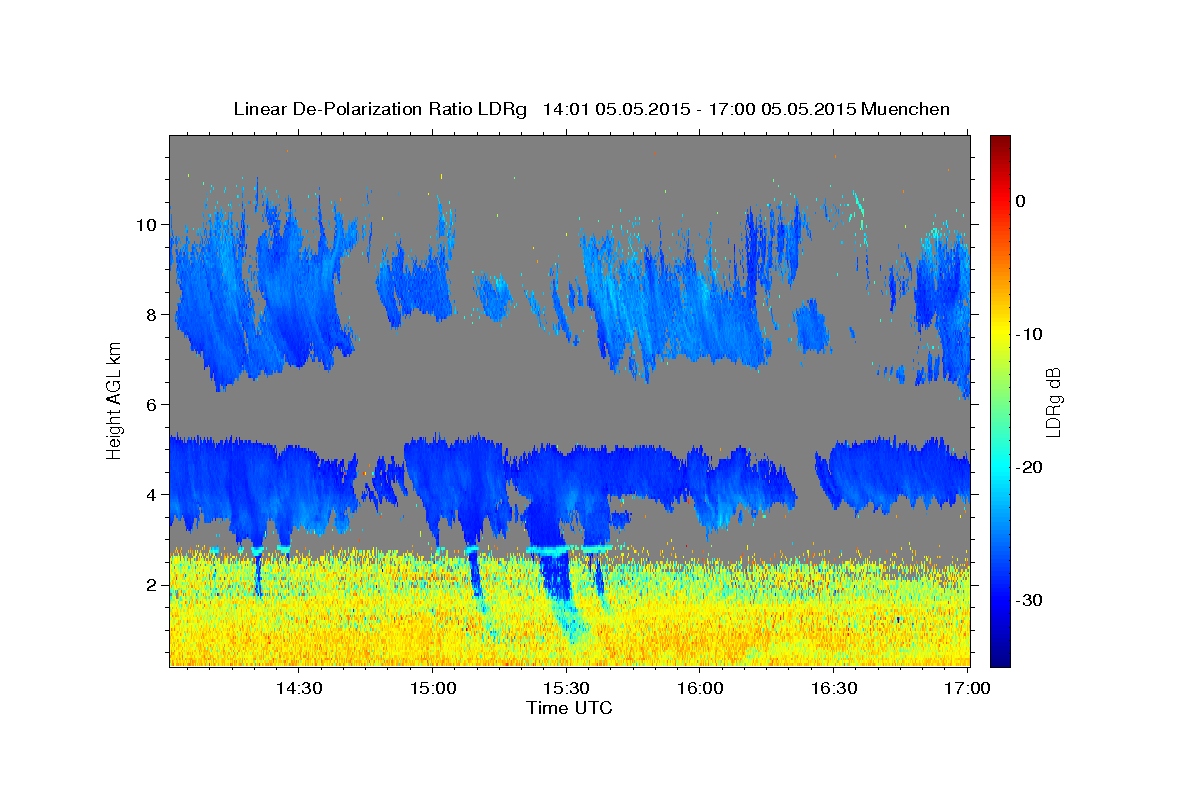Screen dimensions: 1200x800
Task: Click the 'Height AGL km' axis label
Action: click(115, 401)
